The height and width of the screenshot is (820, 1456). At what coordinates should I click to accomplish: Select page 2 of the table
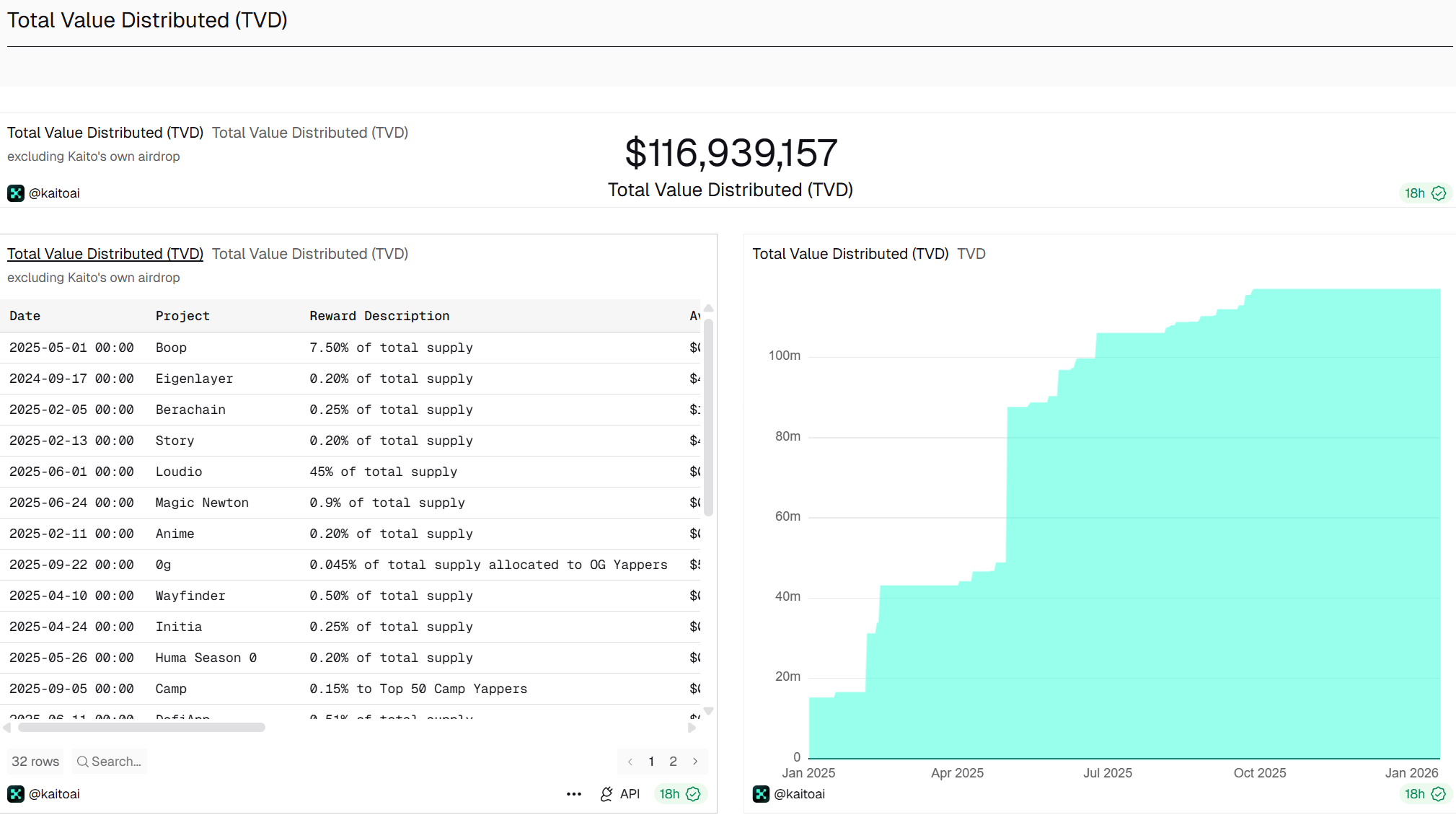pyautogui.click(x=673, y=762)
